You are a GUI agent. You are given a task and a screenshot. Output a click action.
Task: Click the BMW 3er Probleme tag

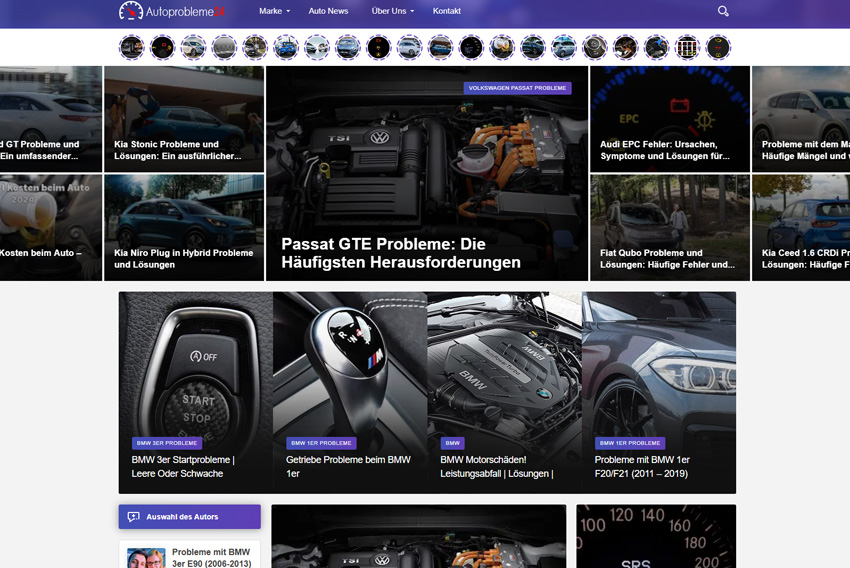(x=167, y=443)
